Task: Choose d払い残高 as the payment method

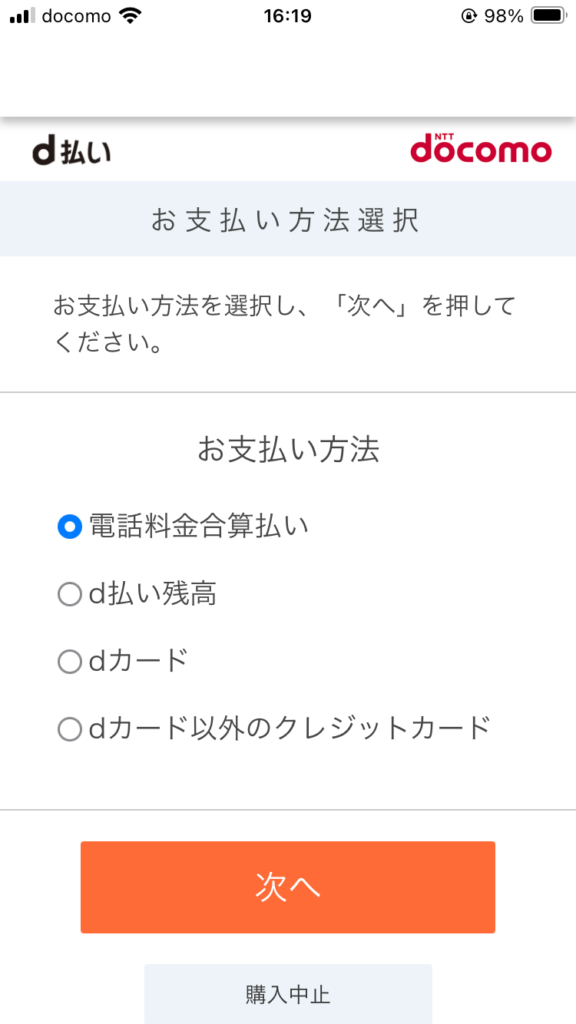Action: point(69,594)
